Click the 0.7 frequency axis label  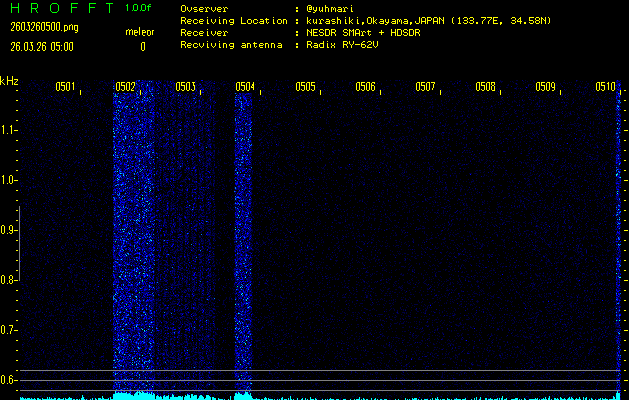point(10,330)
